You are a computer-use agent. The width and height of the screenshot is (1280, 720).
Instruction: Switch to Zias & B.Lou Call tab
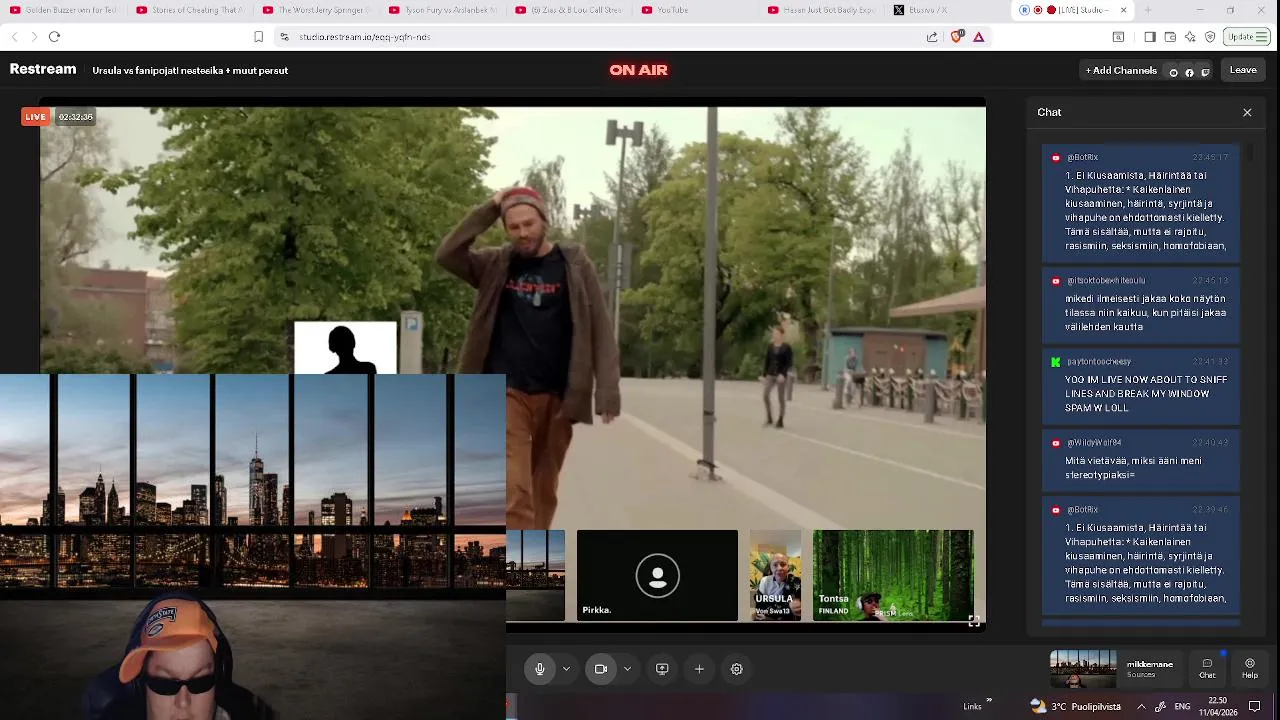[568, 10]
